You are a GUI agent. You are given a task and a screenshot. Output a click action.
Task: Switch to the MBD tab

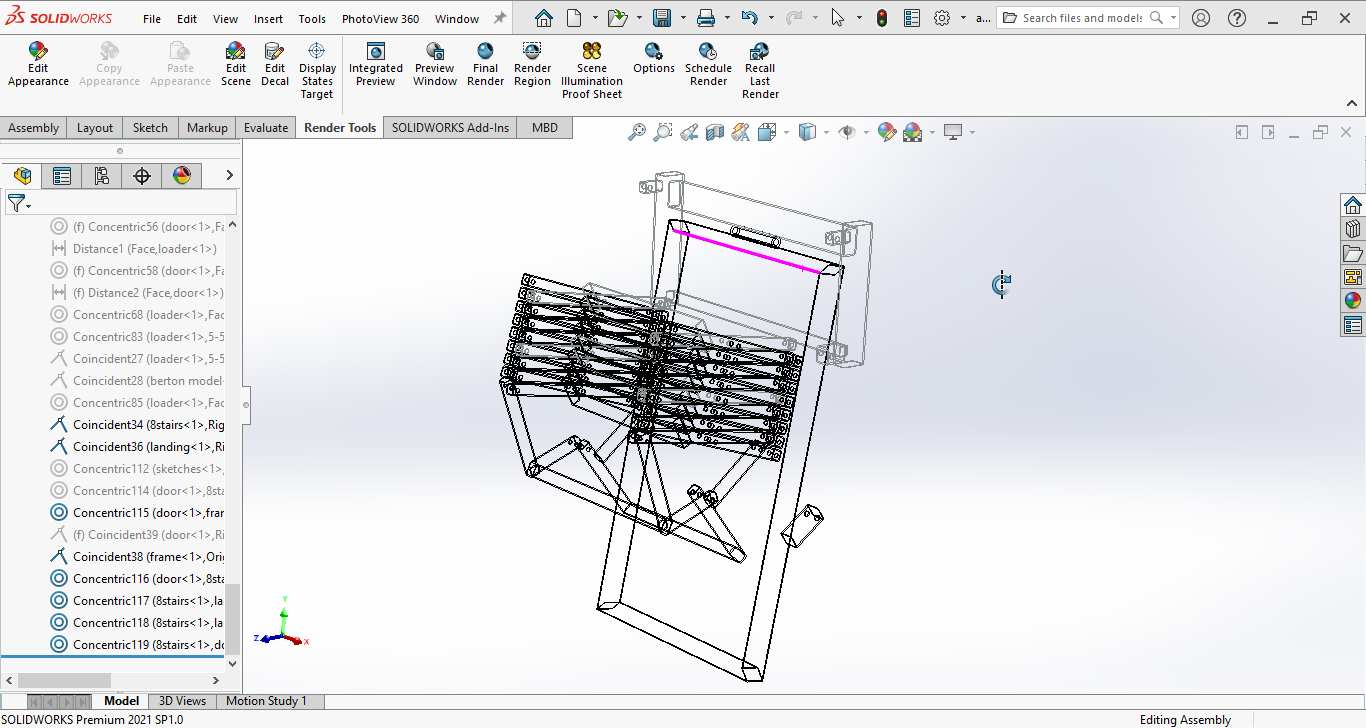click(x=545, y=127)
